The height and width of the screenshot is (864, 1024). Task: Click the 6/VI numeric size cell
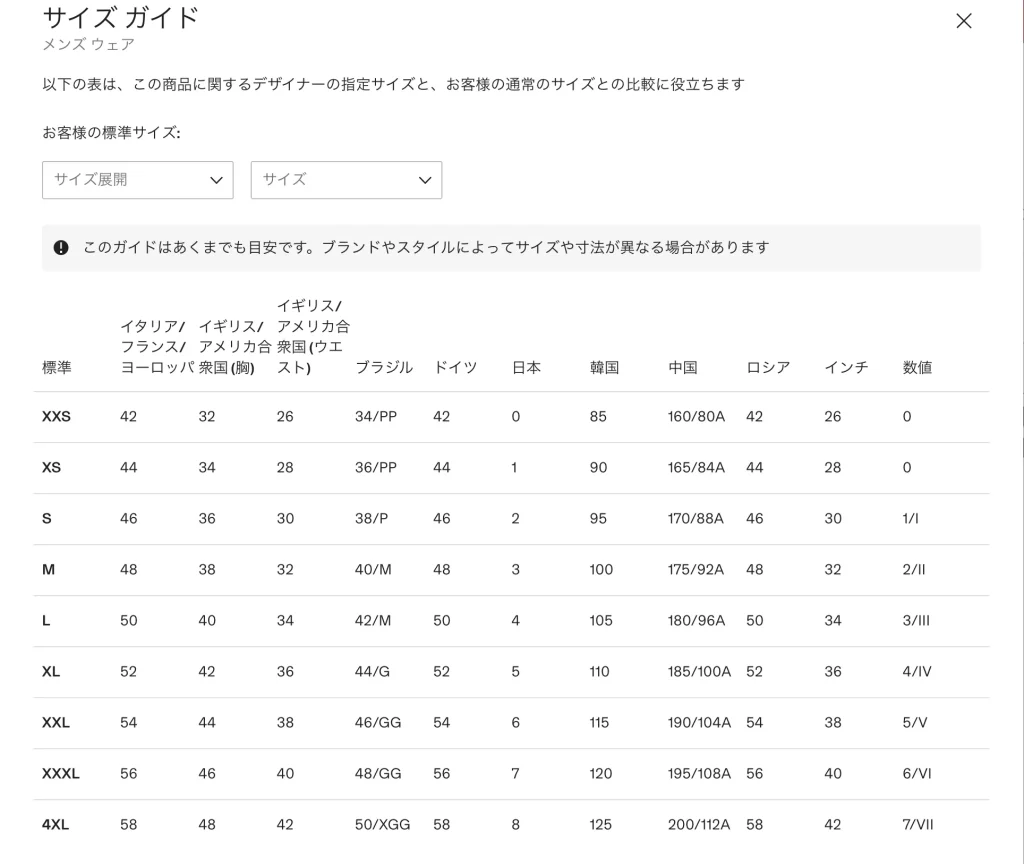click(917, 773)
